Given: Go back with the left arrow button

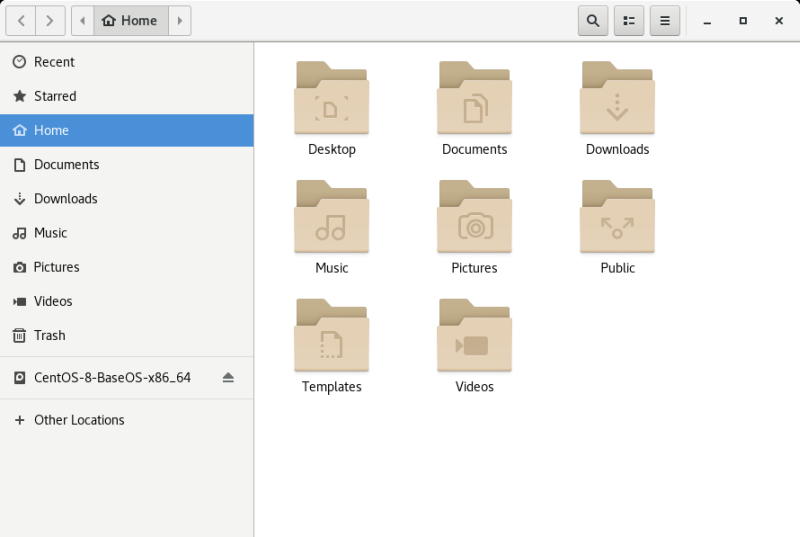Looking at the screenshot, I should point(21,20).
